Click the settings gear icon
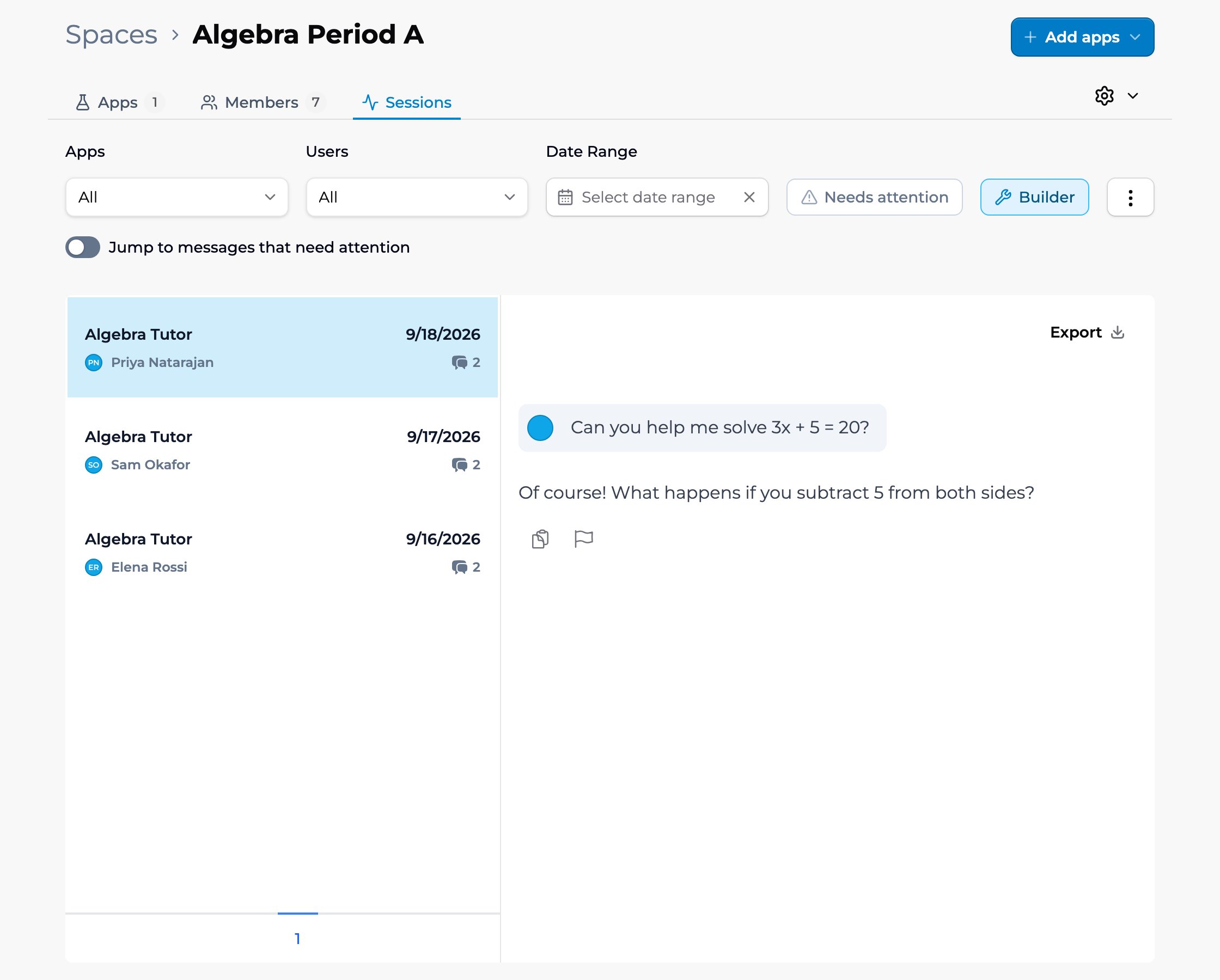1220x980 pixels. [x=1104, y=96]
